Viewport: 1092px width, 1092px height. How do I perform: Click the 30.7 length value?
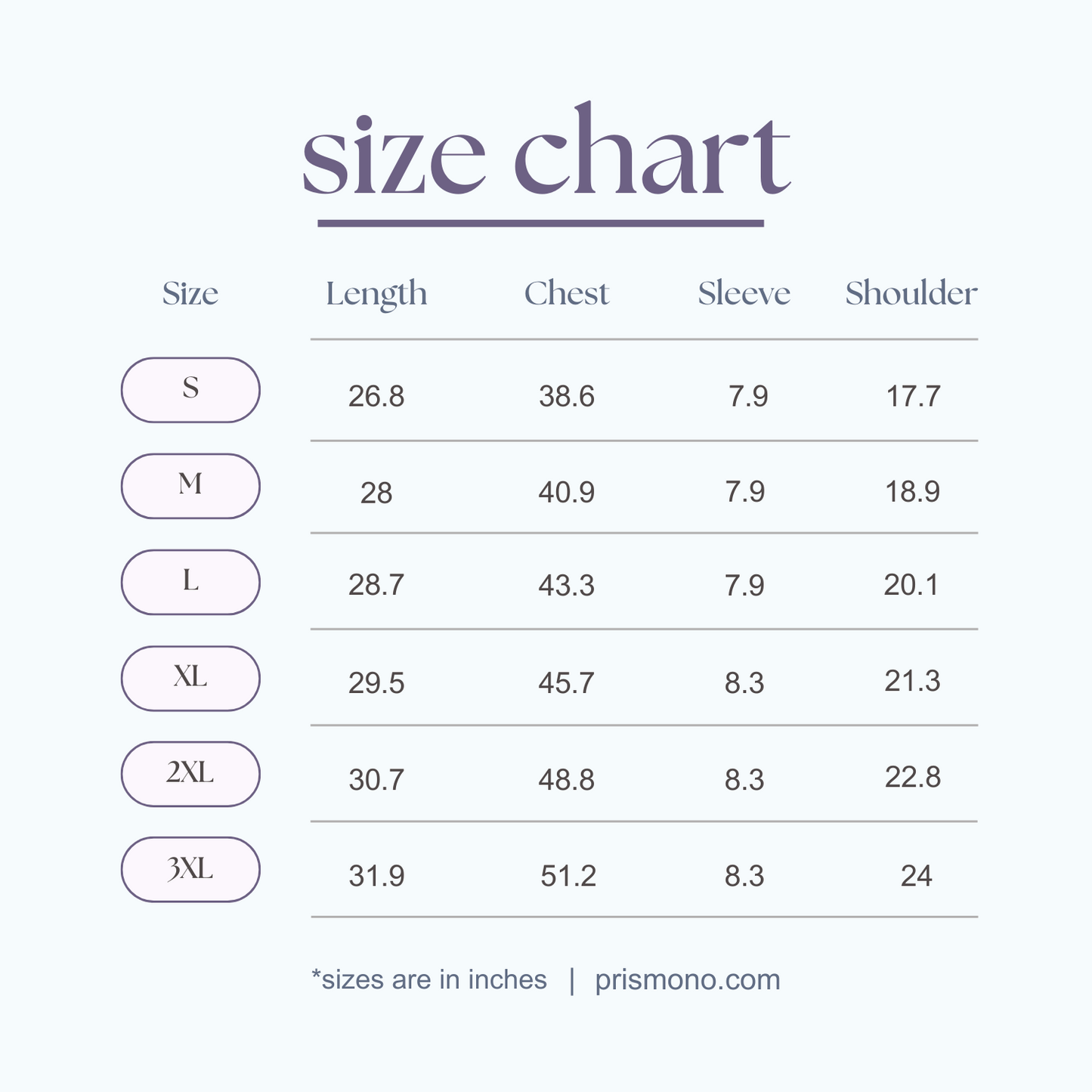376,779
